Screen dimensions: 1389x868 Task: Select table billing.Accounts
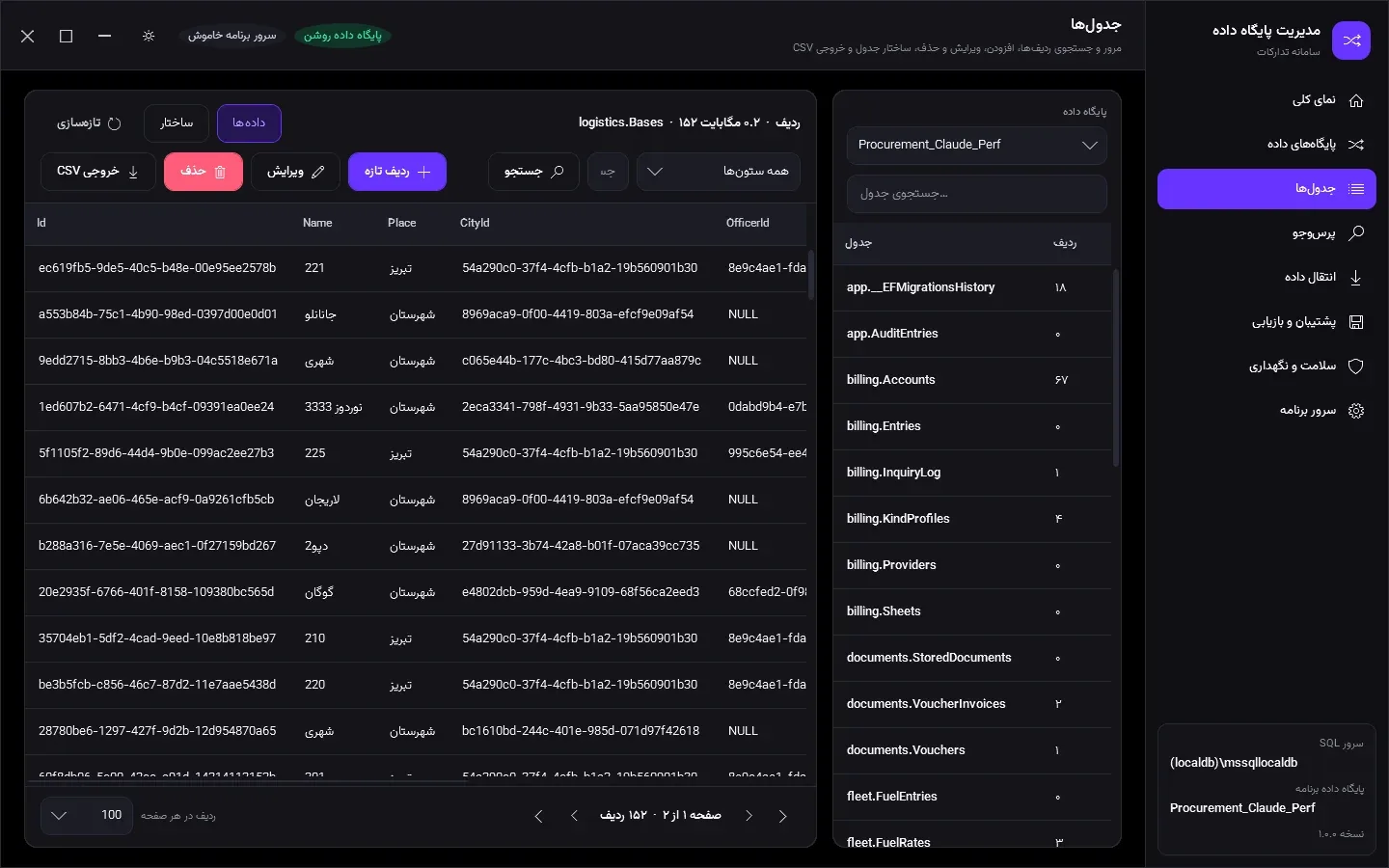pos(972,380)
